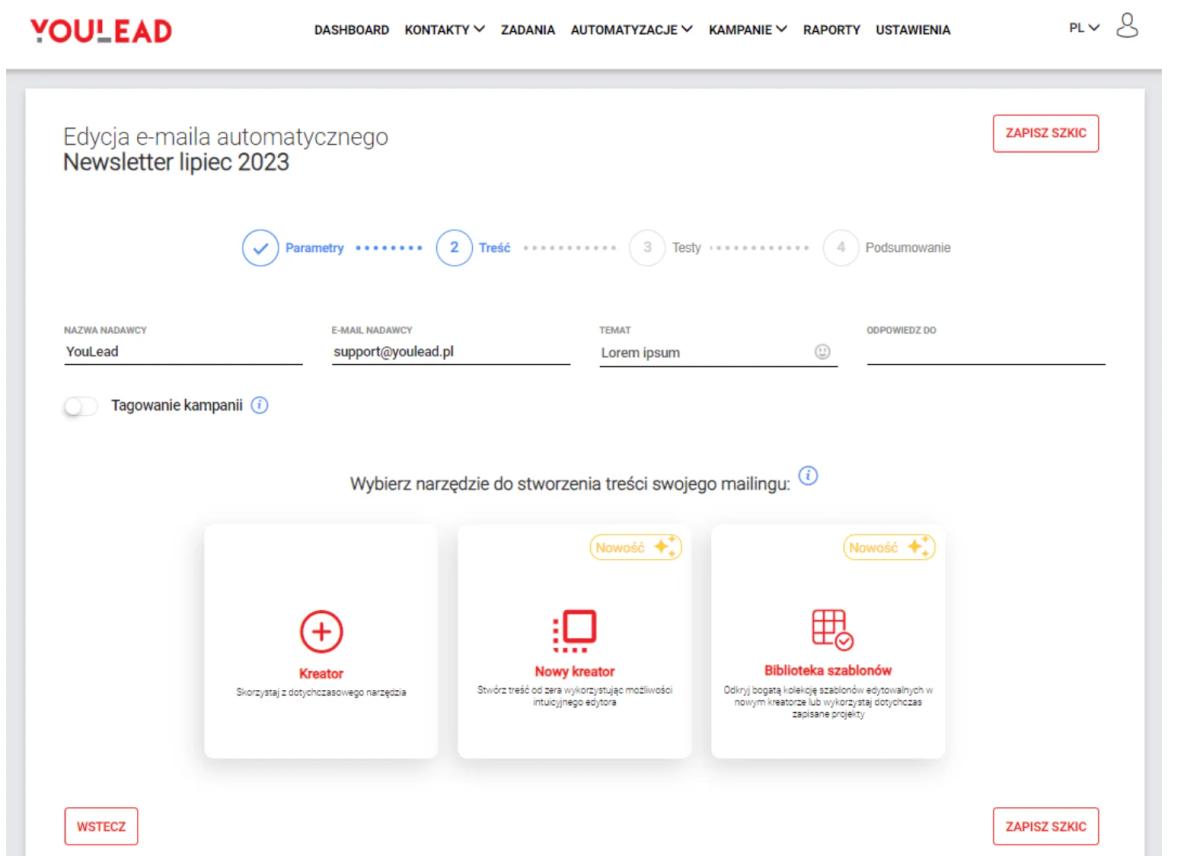Enable the Tagowanie kampanii switch
Image resolution: width=1200 pixels, height=856 pixels.
[82, 408]
